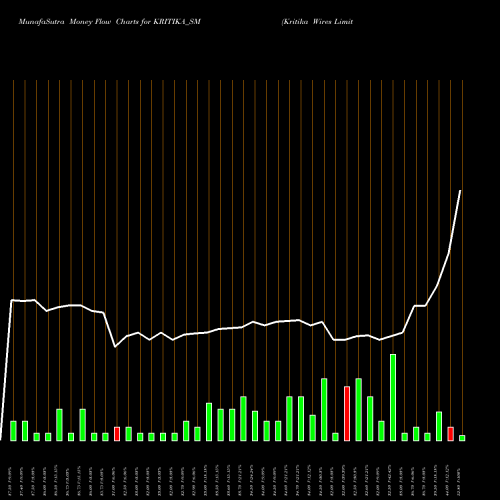The image size is (500, 500).
Task: Click the 'MunafaSutra Money Flow Charts for KRITIKA_SM' title
Action: 110,22
